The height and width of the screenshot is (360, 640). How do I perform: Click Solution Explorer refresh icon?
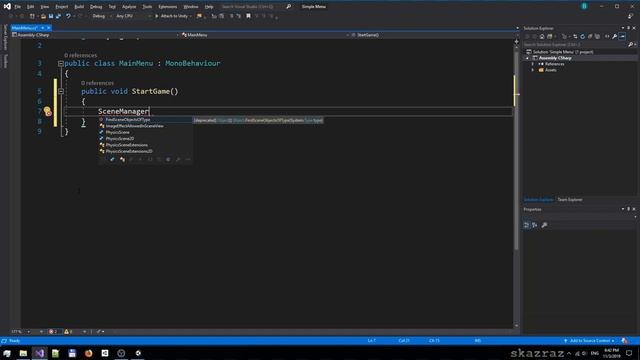(x=582, y=36)
